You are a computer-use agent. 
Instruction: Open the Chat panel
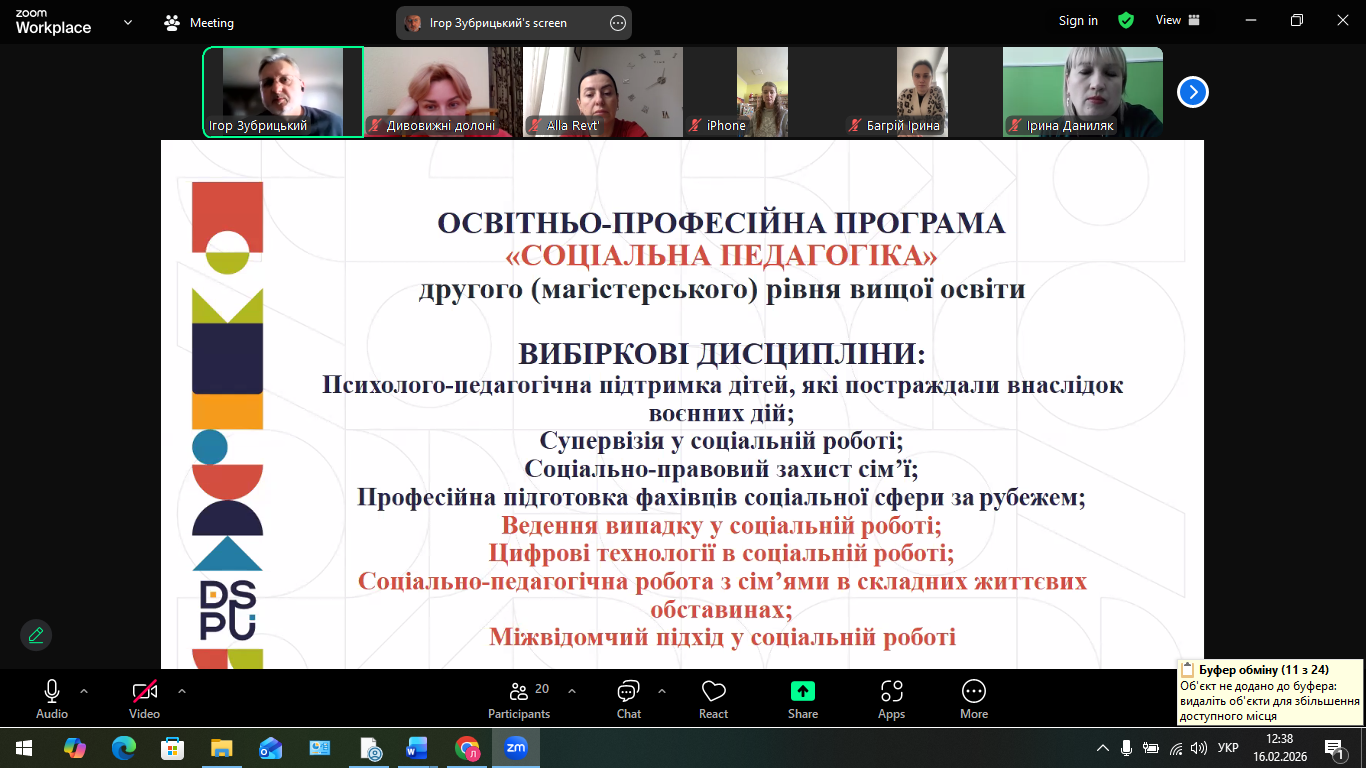click(x=628, y=698)
